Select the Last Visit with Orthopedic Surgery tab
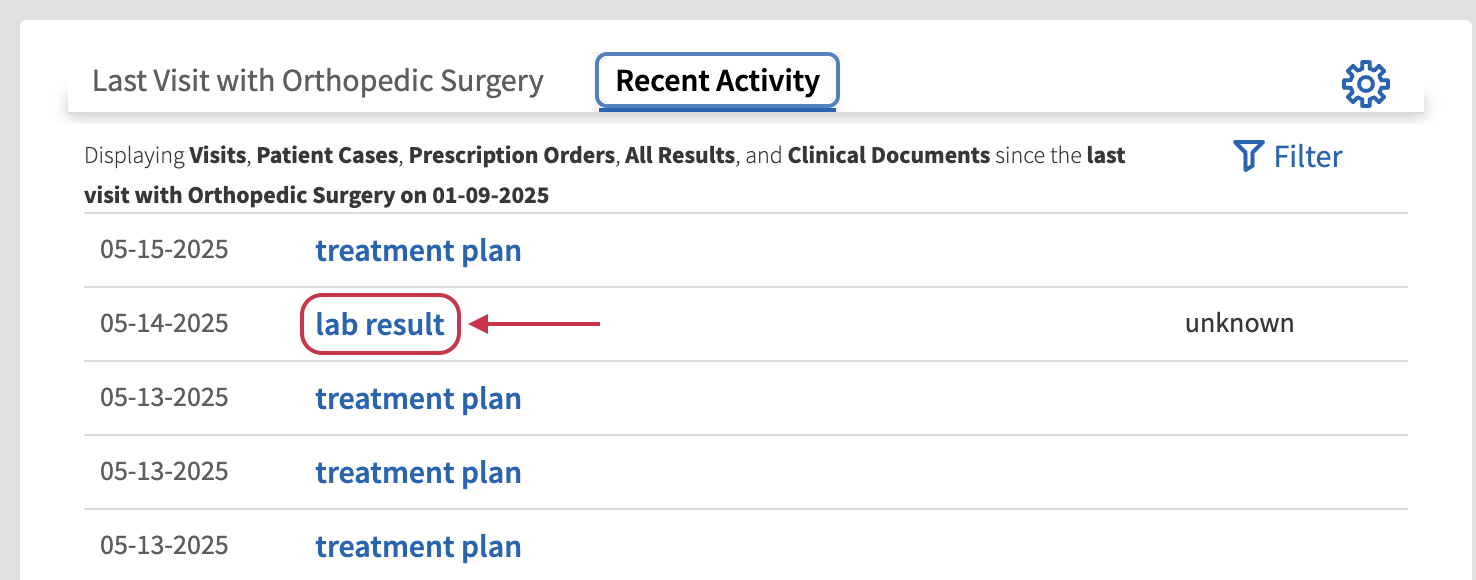 317,81
